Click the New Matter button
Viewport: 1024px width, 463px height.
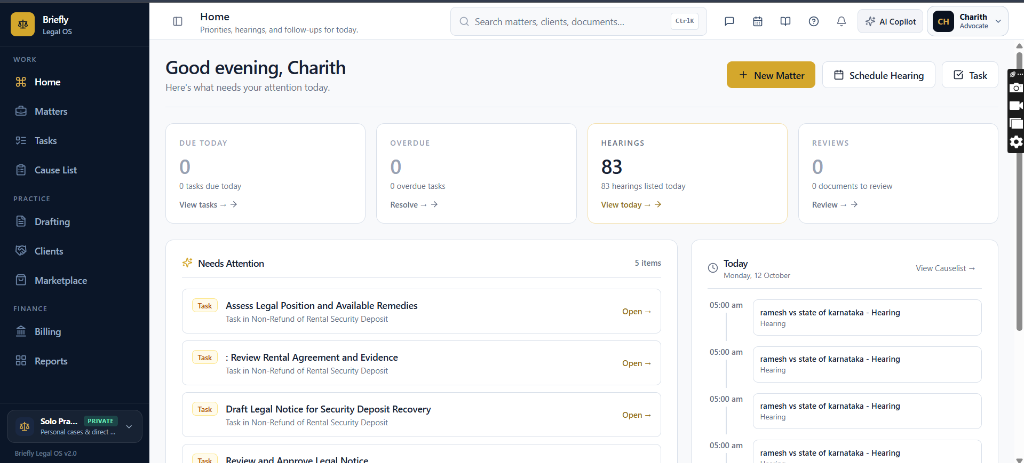(771, 75)
